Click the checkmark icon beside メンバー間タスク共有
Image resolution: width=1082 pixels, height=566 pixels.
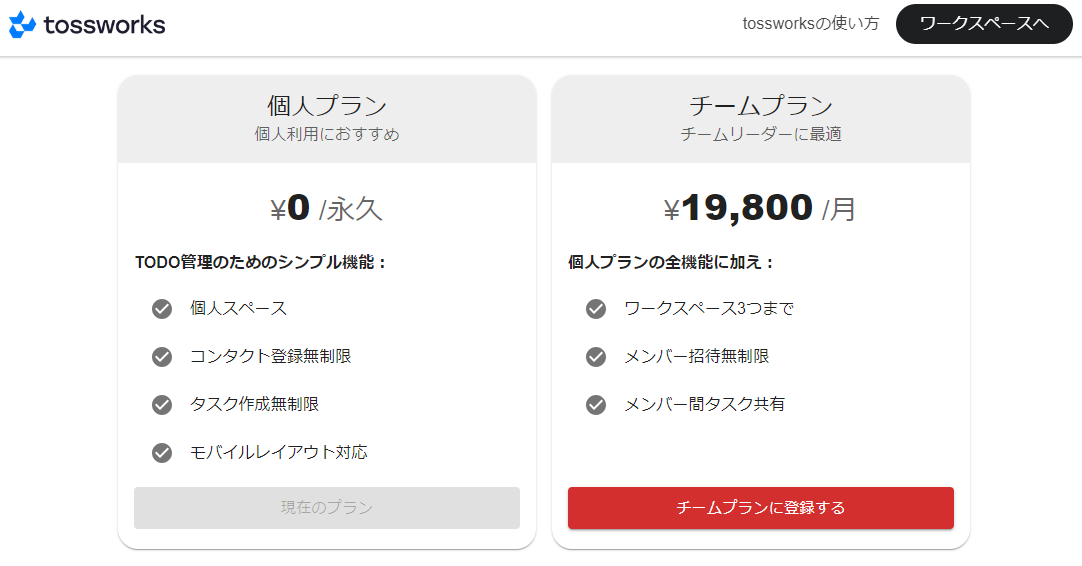point(596,405)
